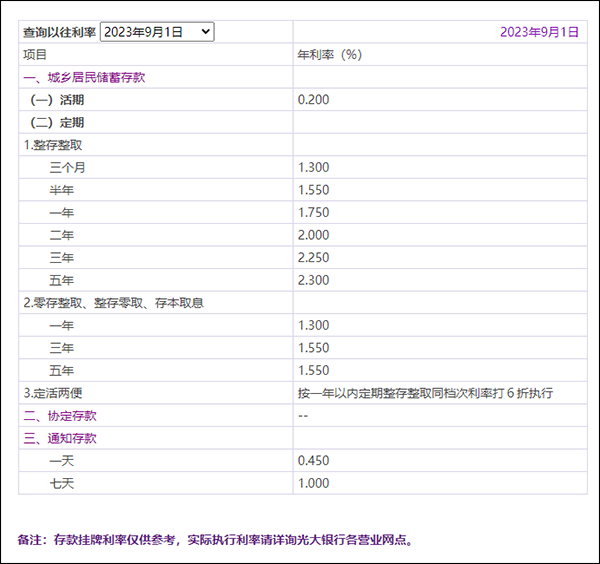Click the 项目 column header
The width and height of the screenshot is (600, 564).
(x=35, y=54)
